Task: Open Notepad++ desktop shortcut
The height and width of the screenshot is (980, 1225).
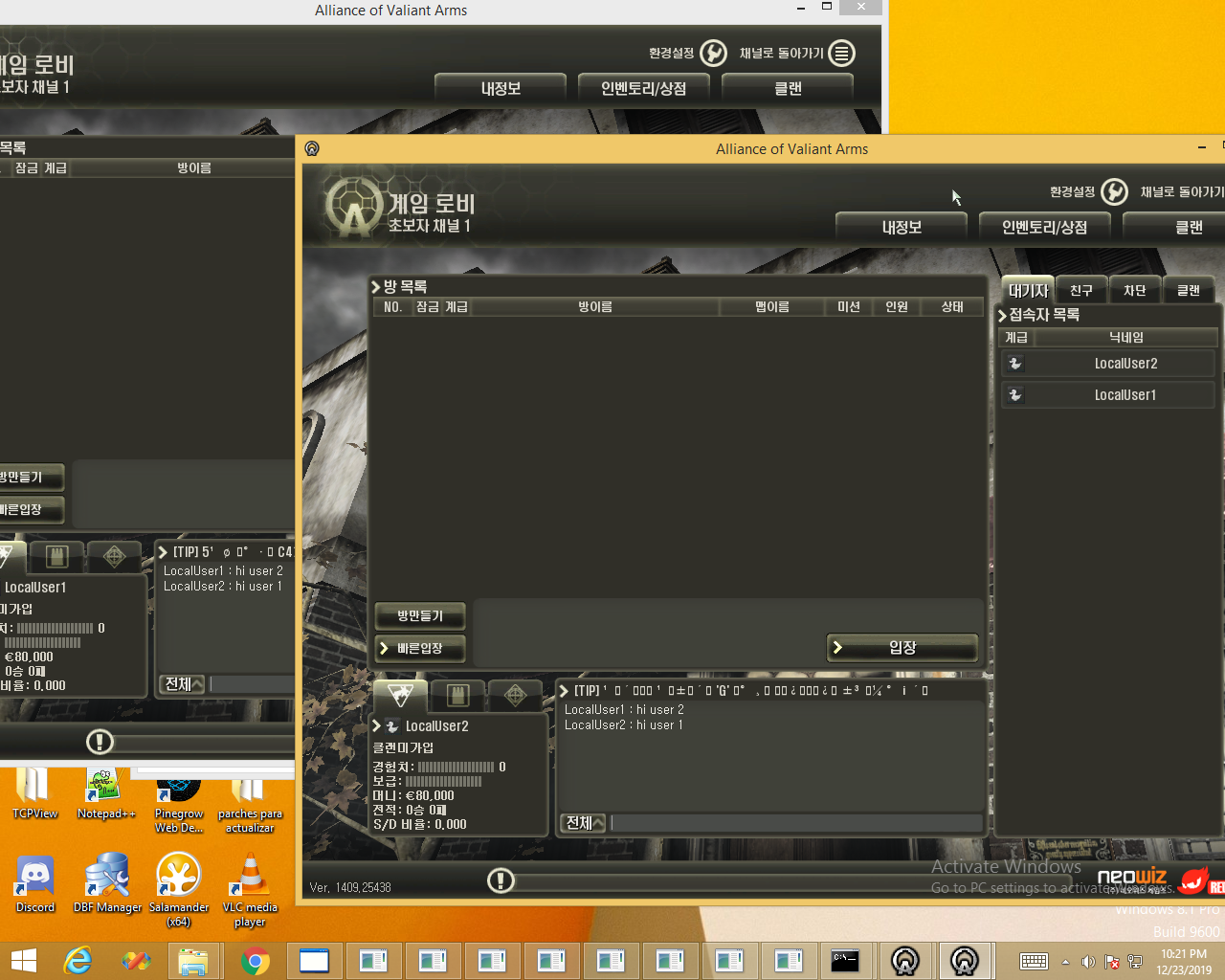Action: (106, 793)
